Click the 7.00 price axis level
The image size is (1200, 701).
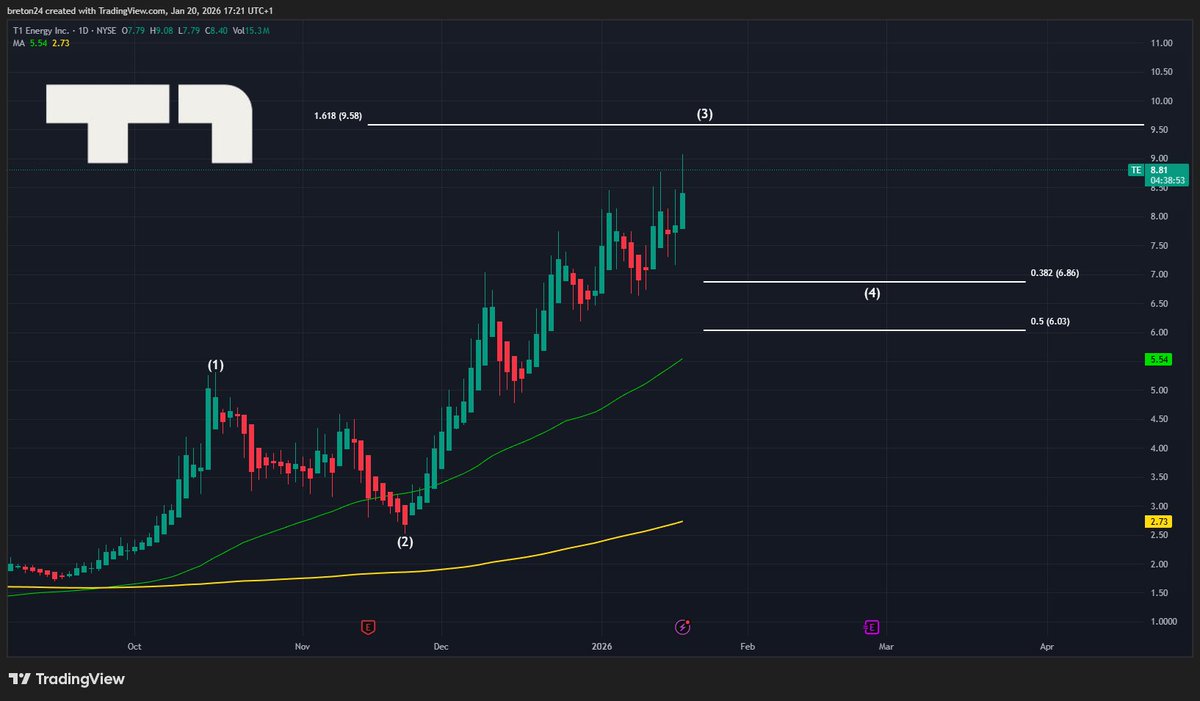point(1161,275)
